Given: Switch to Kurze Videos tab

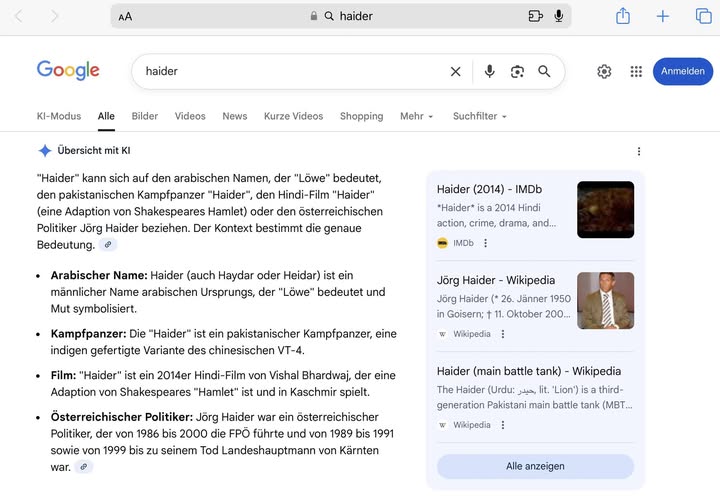Looking at the screenshot, I should 293,116.
